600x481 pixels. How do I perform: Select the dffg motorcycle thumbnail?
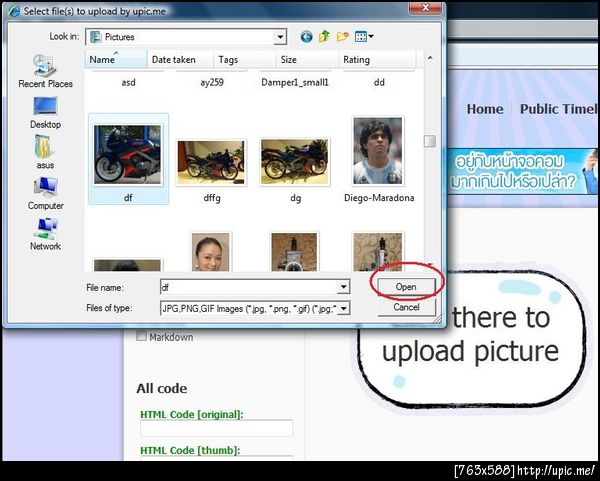pyautogui.click(x=211, y=163)
